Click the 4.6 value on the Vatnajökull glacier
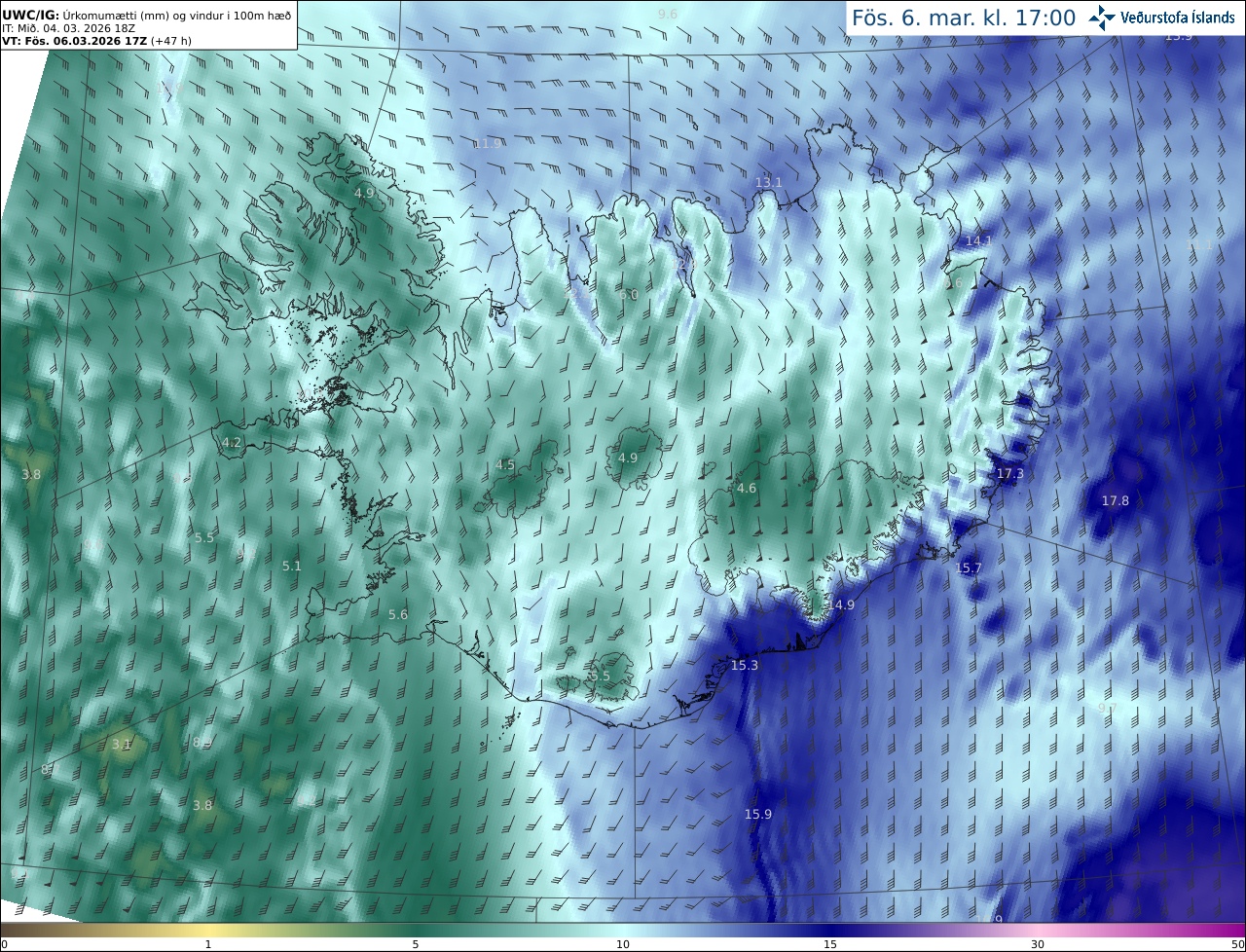The image size is (1246, 952). pos(747,488)
